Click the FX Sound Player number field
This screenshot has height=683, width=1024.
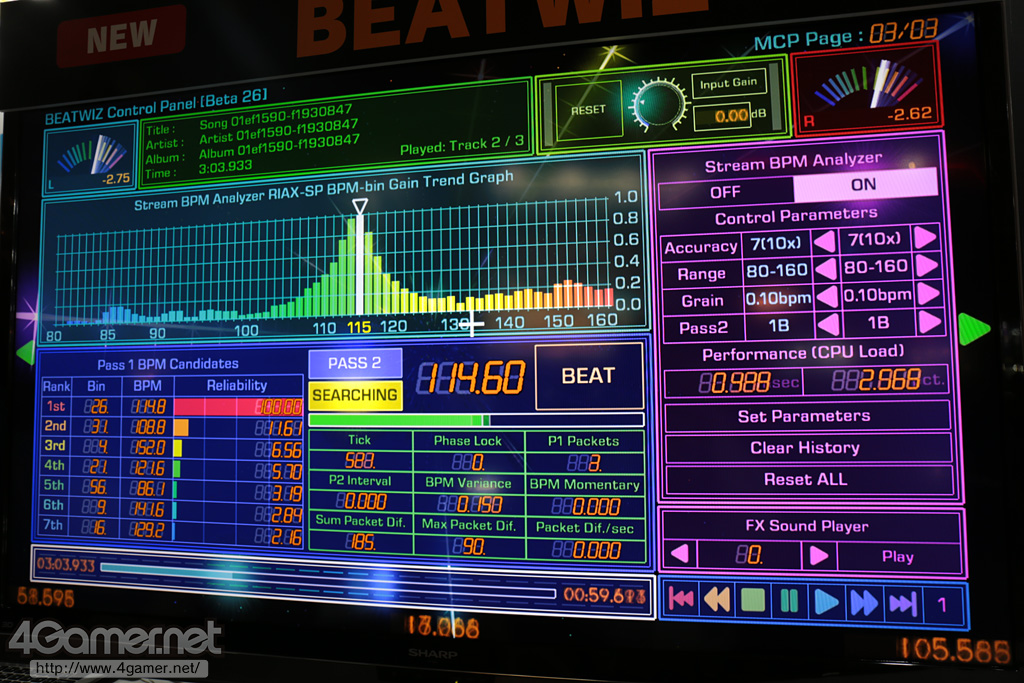[x=749, y=555]
